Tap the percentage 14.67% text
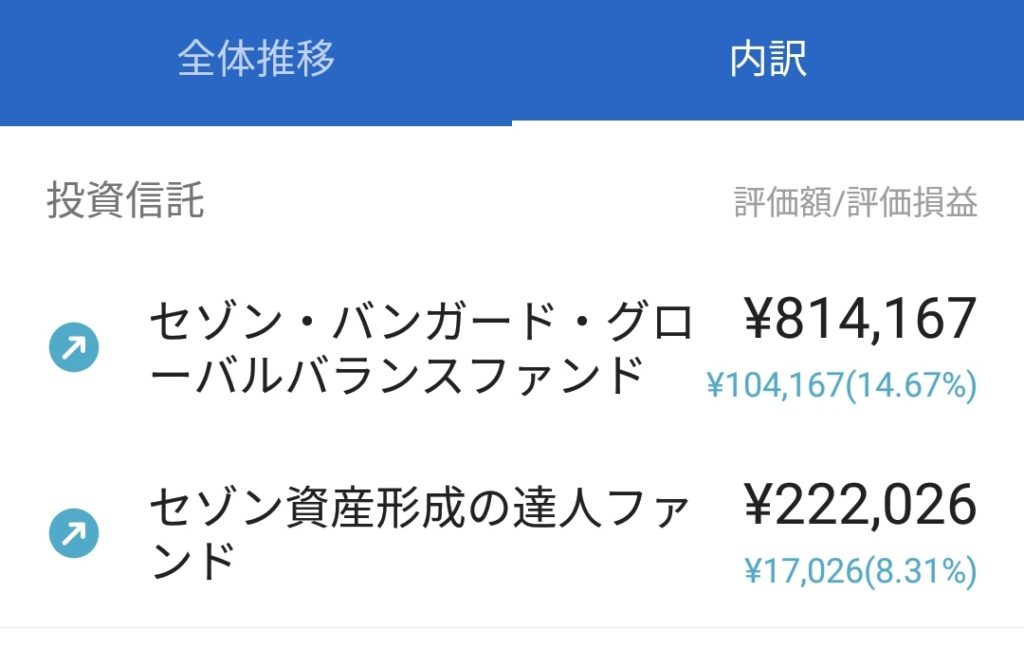 [911, 385]
